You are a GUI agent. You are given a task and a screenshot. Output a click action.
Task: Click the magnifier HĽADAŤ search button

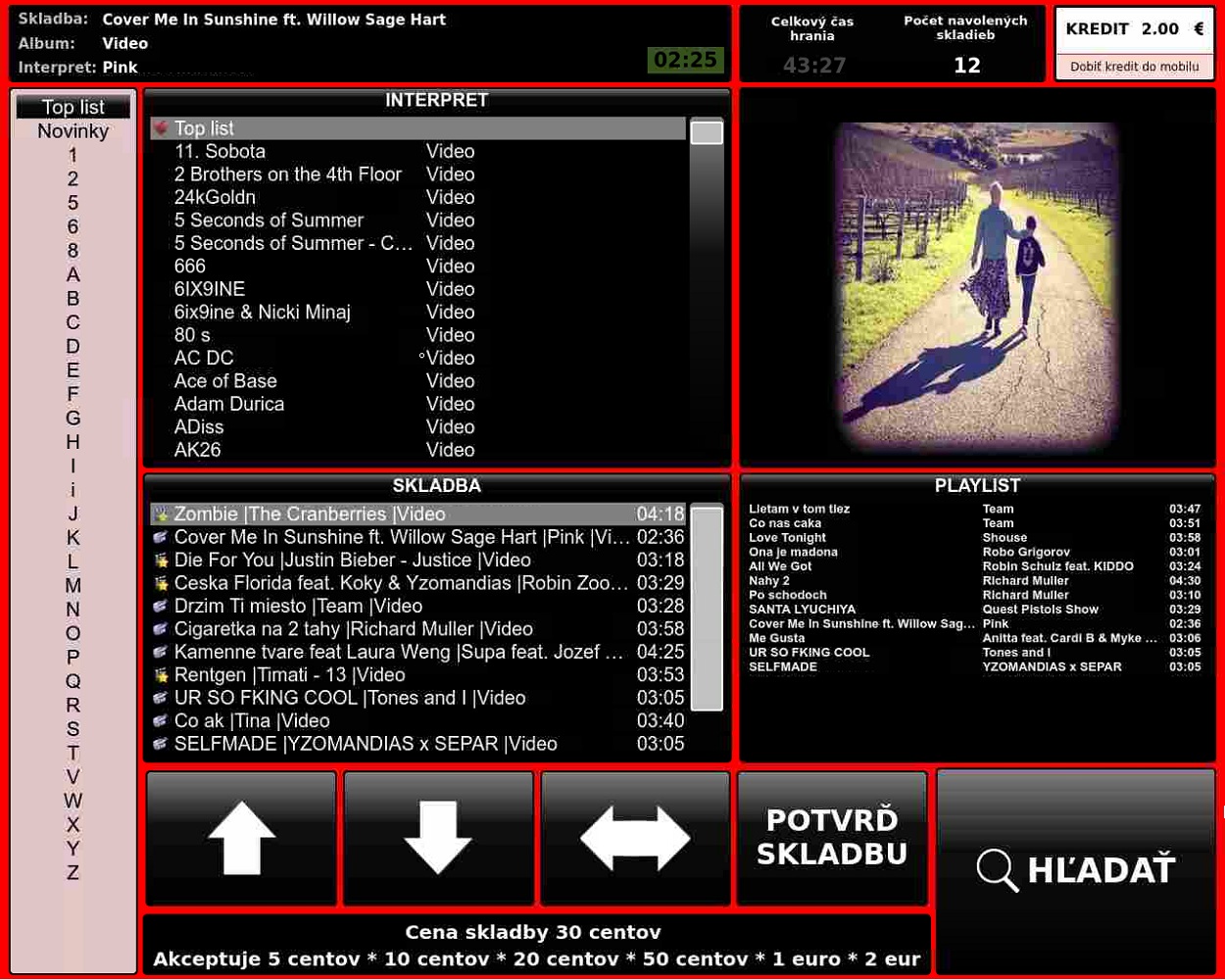click(1075, 869)
